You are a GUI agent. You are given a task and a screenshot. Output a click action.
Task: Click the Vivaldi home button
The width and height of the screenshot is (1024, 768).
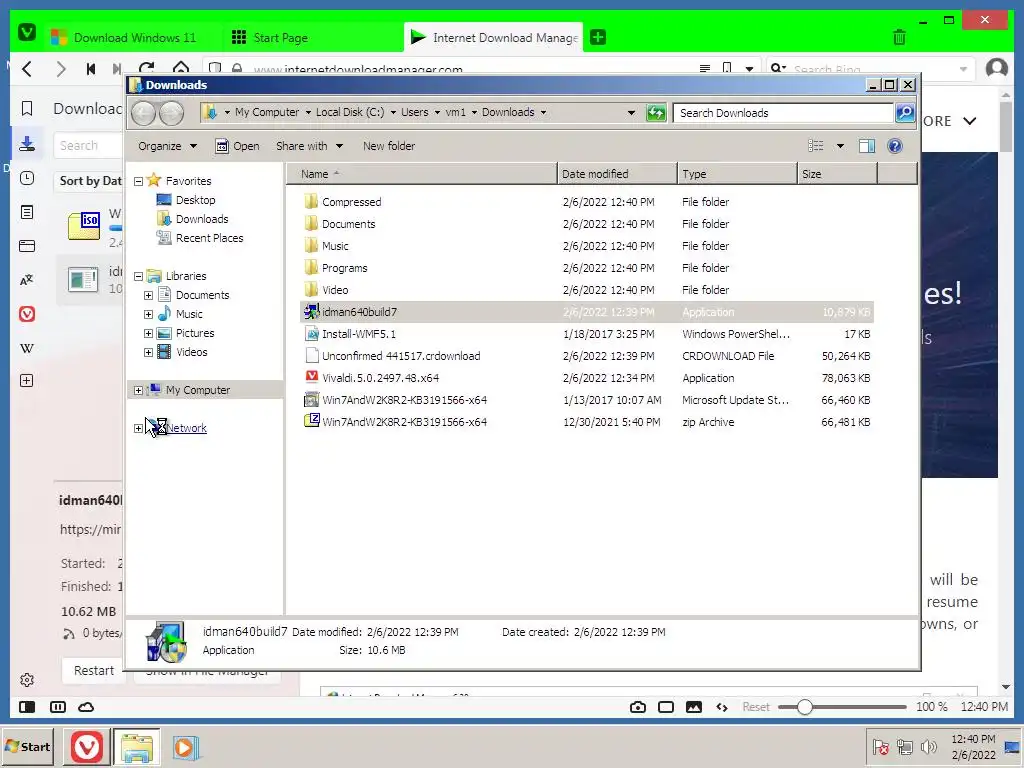point(180,67)
